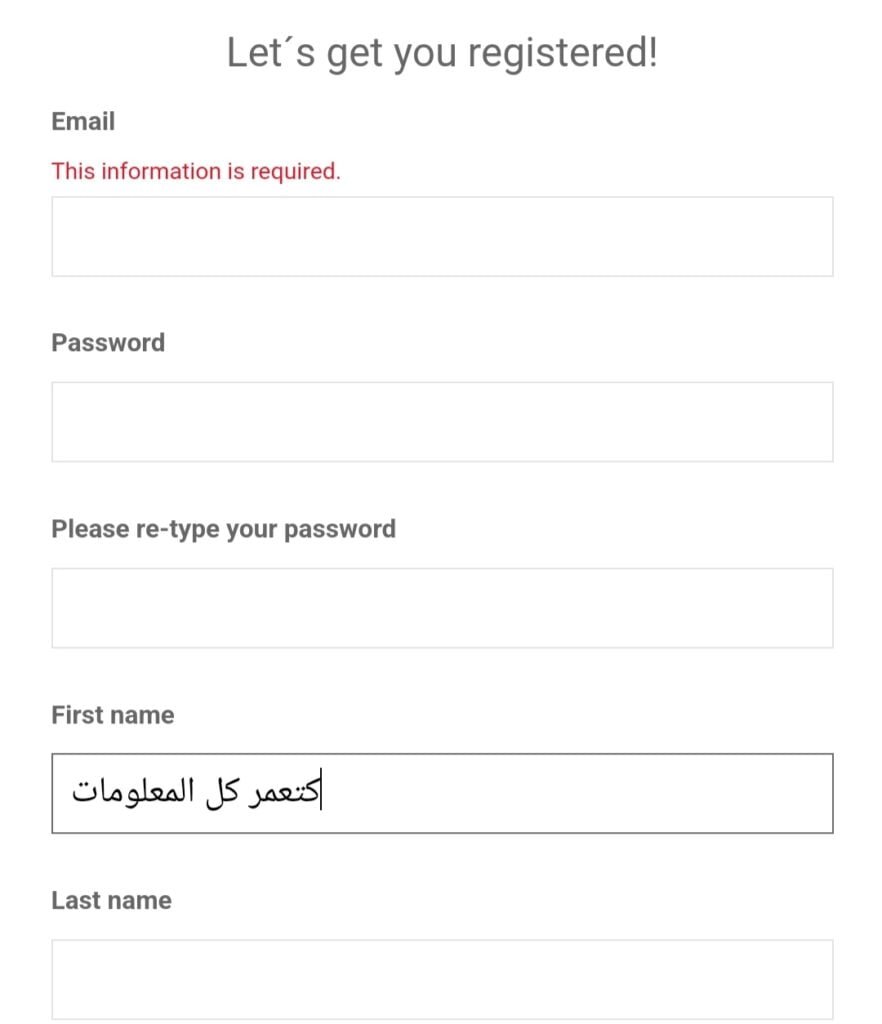The height and width of the screenshot is (1024, 882).
Task: Select the re-type password field
Action: click(442, 608)
